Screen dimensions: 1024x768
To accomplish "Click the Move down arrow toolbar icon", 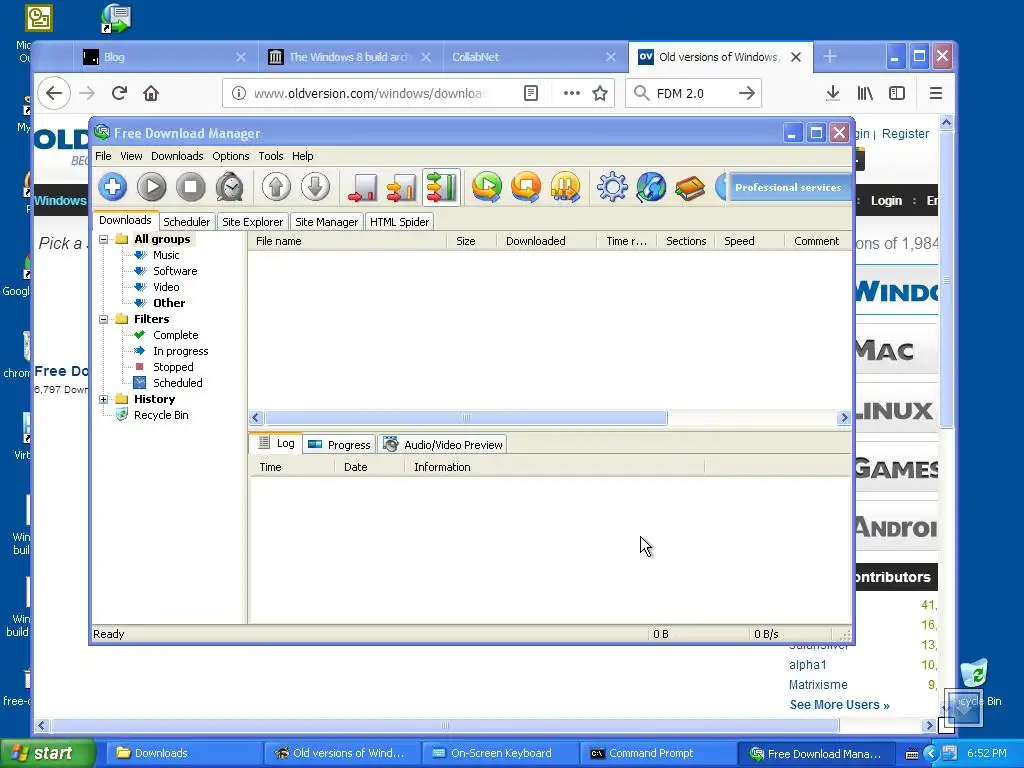I will [315, 187].
